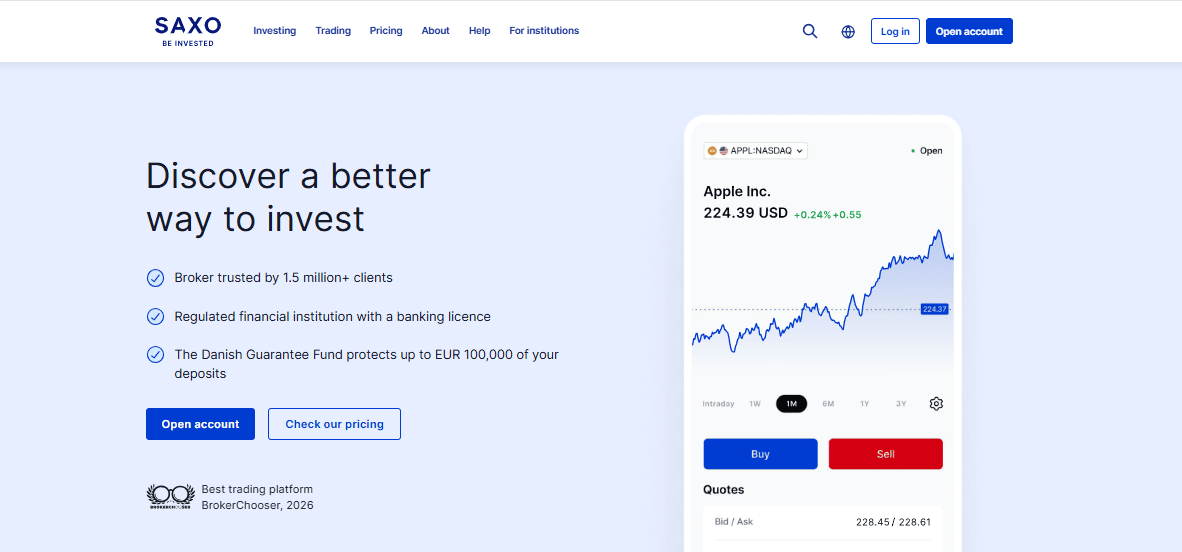Open the globe region selector icon
This screenshot has height=552, width=1182.
point(848,32)
